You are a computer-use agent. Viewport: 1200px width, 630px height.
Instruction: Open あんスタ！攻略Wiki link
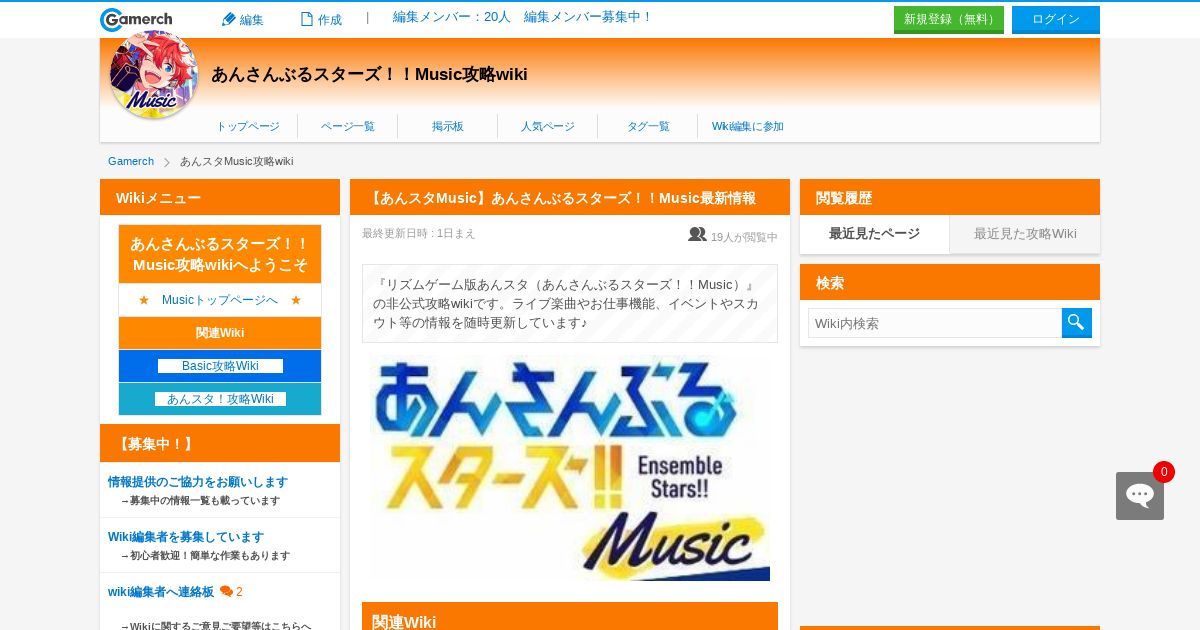coord(220,399)
